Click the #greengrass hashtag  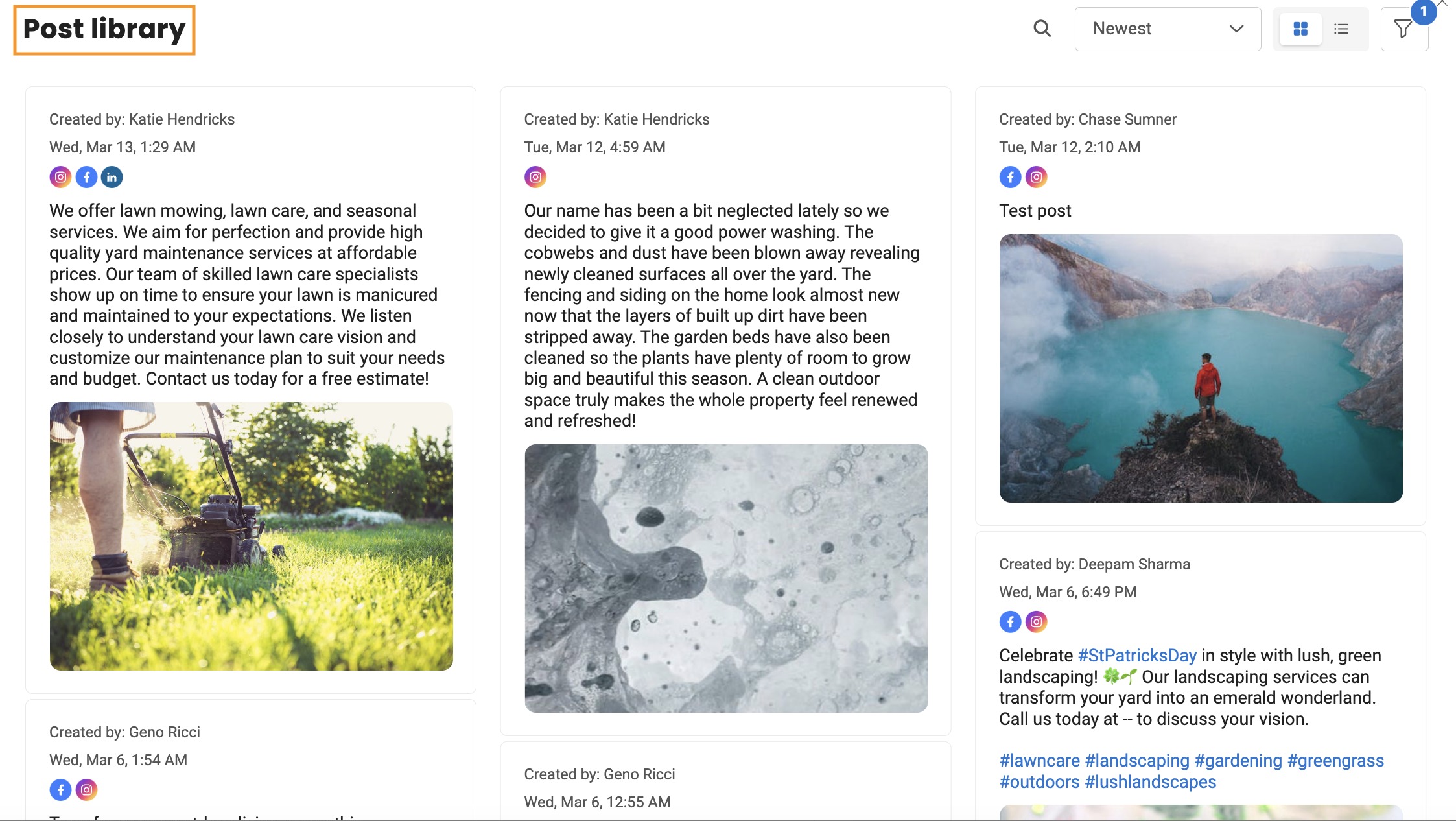(1335, 760)
